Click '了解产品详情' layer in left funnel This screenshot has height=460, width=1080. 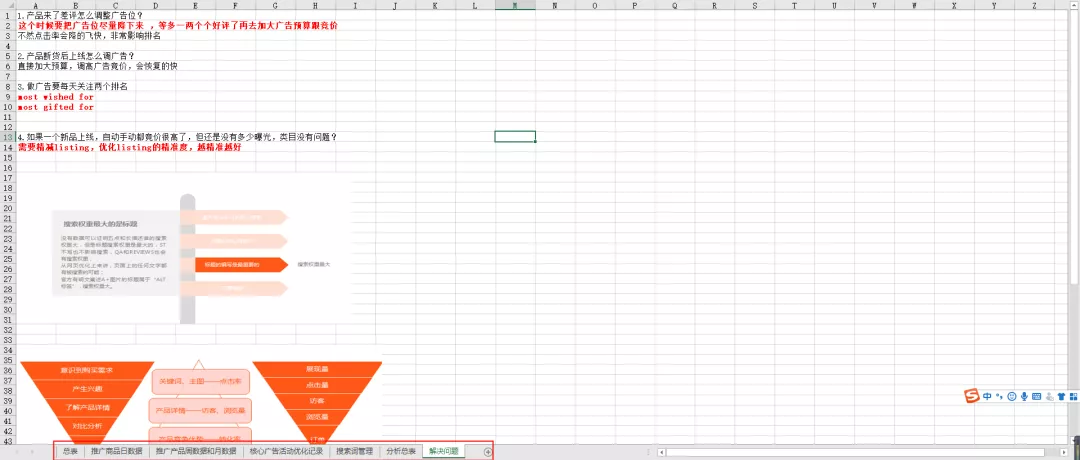[x=87, y=407]
